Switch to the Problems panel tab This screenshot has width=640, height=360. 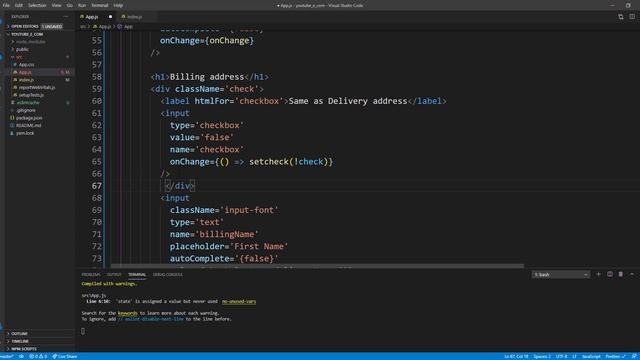[x=91, y=275]
